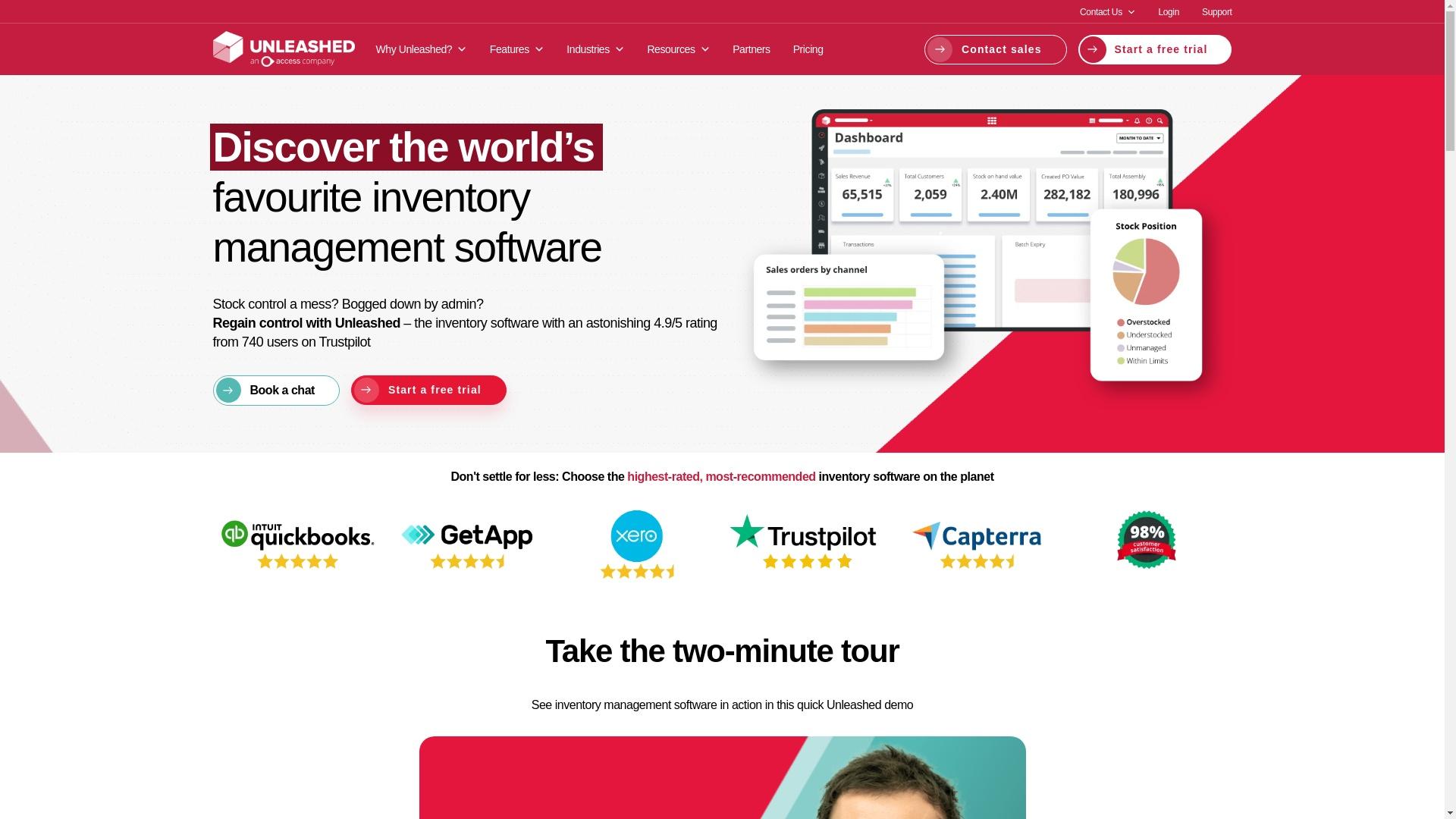The width and height of the screenshot is (1456, 819).
Task: Select the Pricing menu item
Action: [807, 49]
